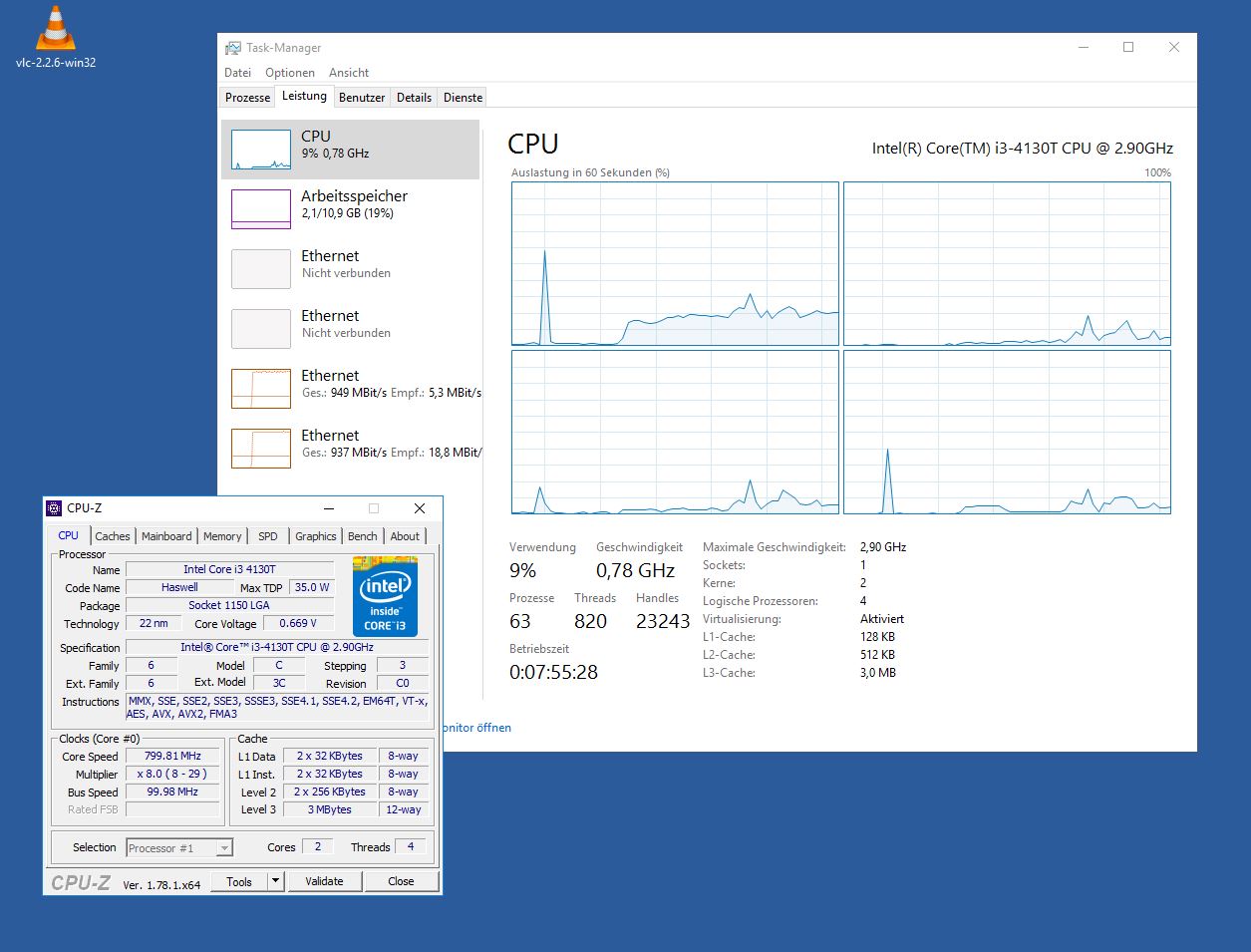This screenshot has height=952, width=1251.
Task: Click the Geschwindigkeit value 0,78 GHz
Action: tap(636, 570)
